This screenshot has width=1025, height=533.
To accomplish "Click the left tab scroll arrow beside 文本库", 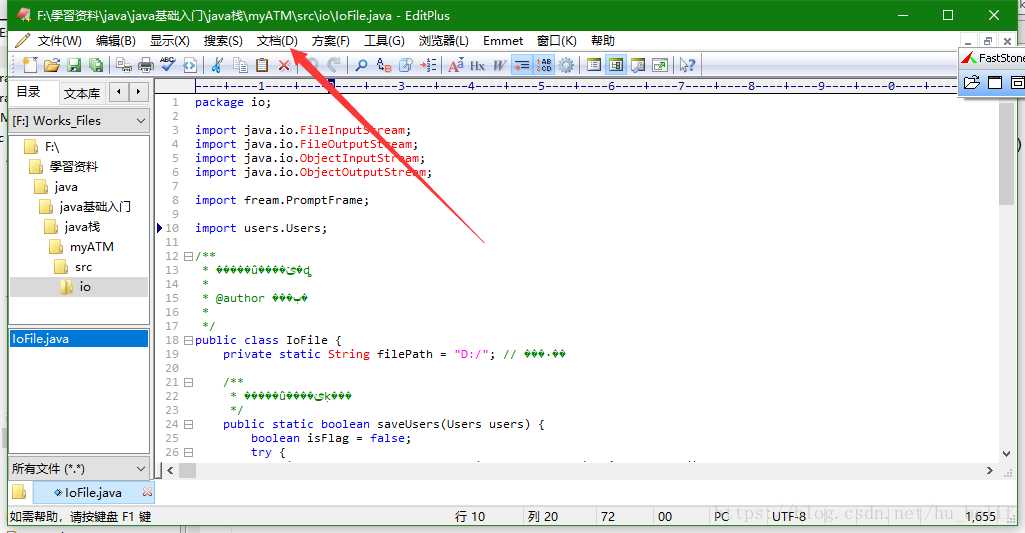I will (x=118, y=92).
